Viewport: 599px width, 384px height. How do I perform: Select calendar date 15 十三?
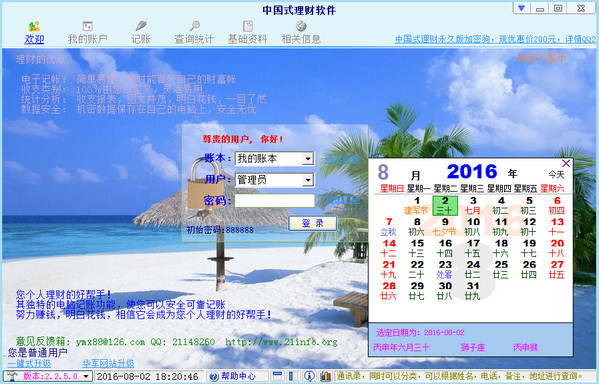tap(417, 248)
